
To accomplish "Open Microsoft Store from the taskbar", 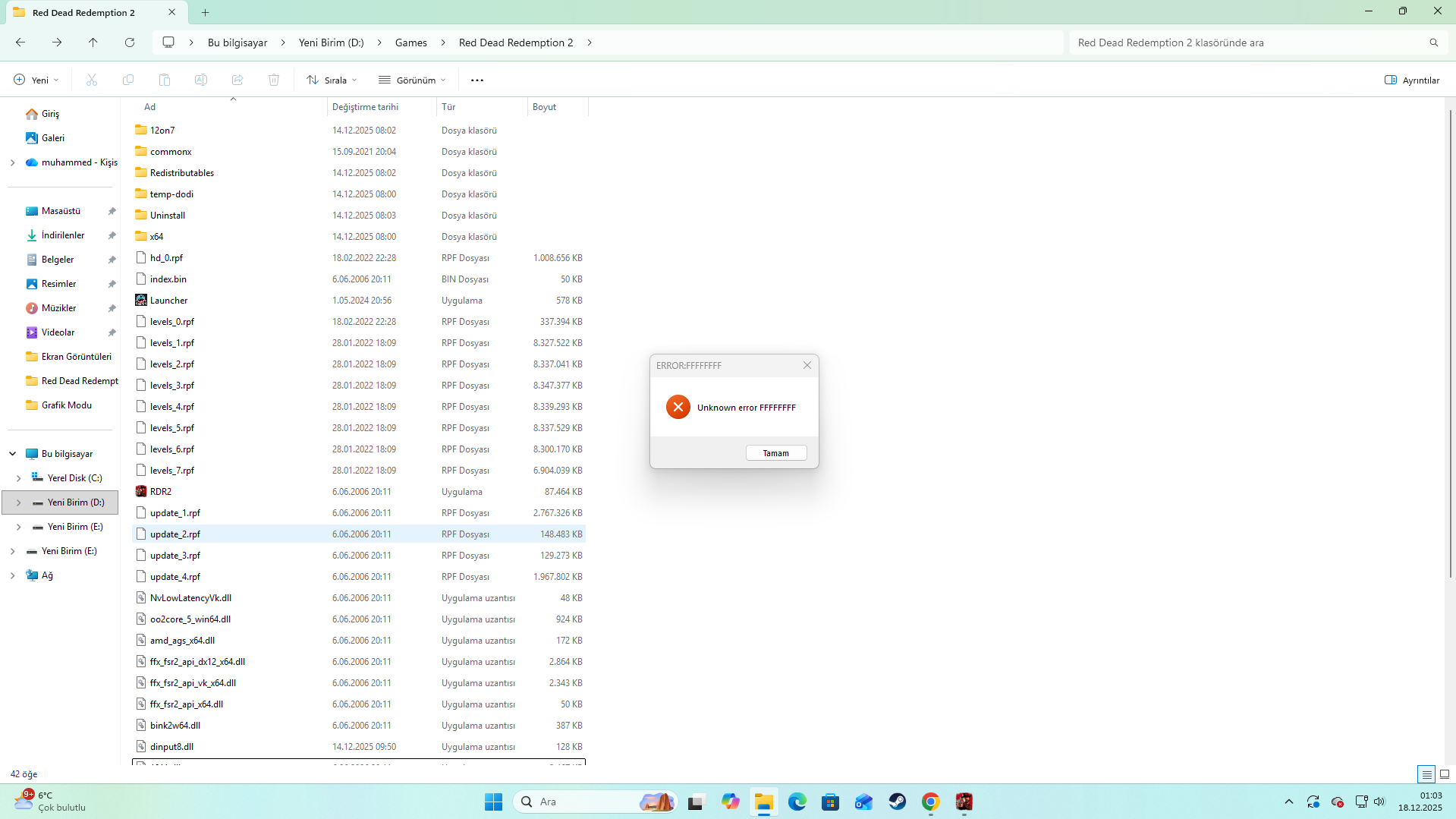I will (x=831, y=802).
